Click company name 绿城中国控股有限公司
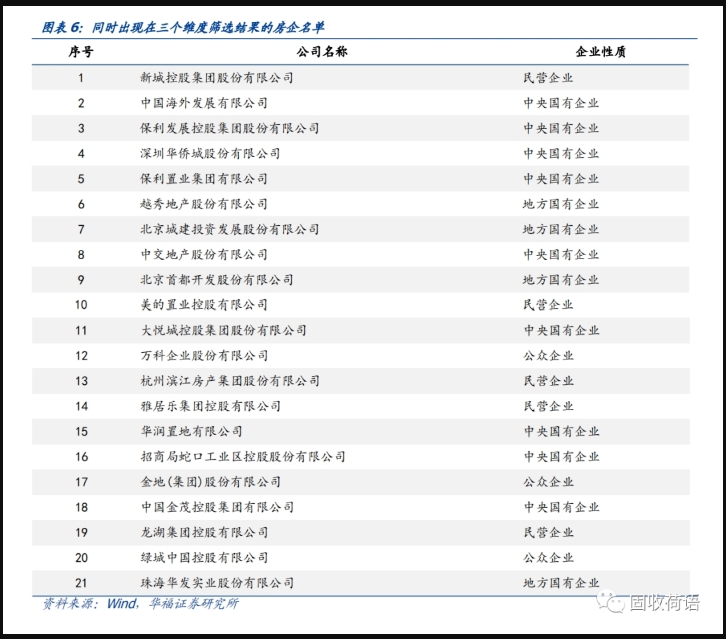This screenshot has width=726, height=639. (x=204, y=558)
